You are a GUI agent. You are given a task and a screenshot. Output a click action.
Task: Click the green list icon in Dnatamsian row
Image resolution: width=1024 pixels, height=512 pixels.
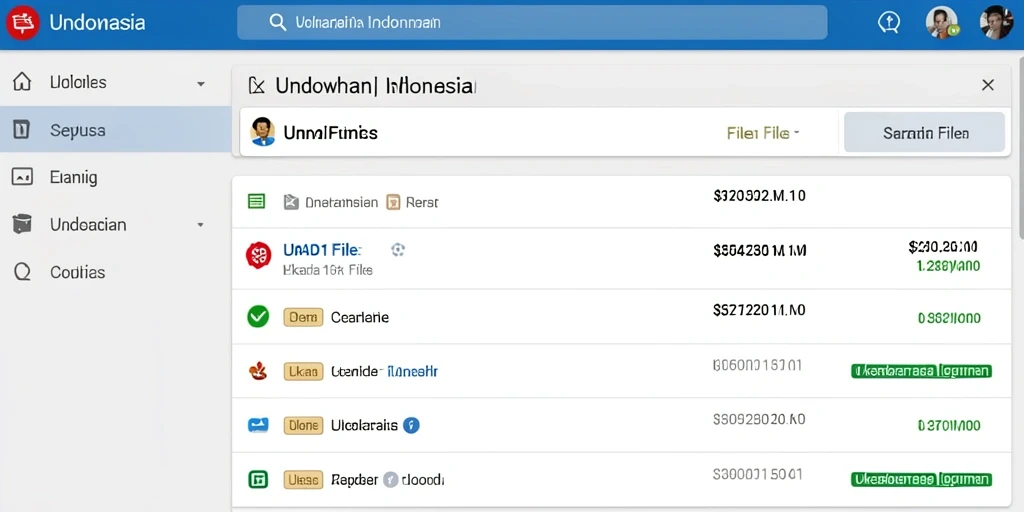tap(257, 202)
